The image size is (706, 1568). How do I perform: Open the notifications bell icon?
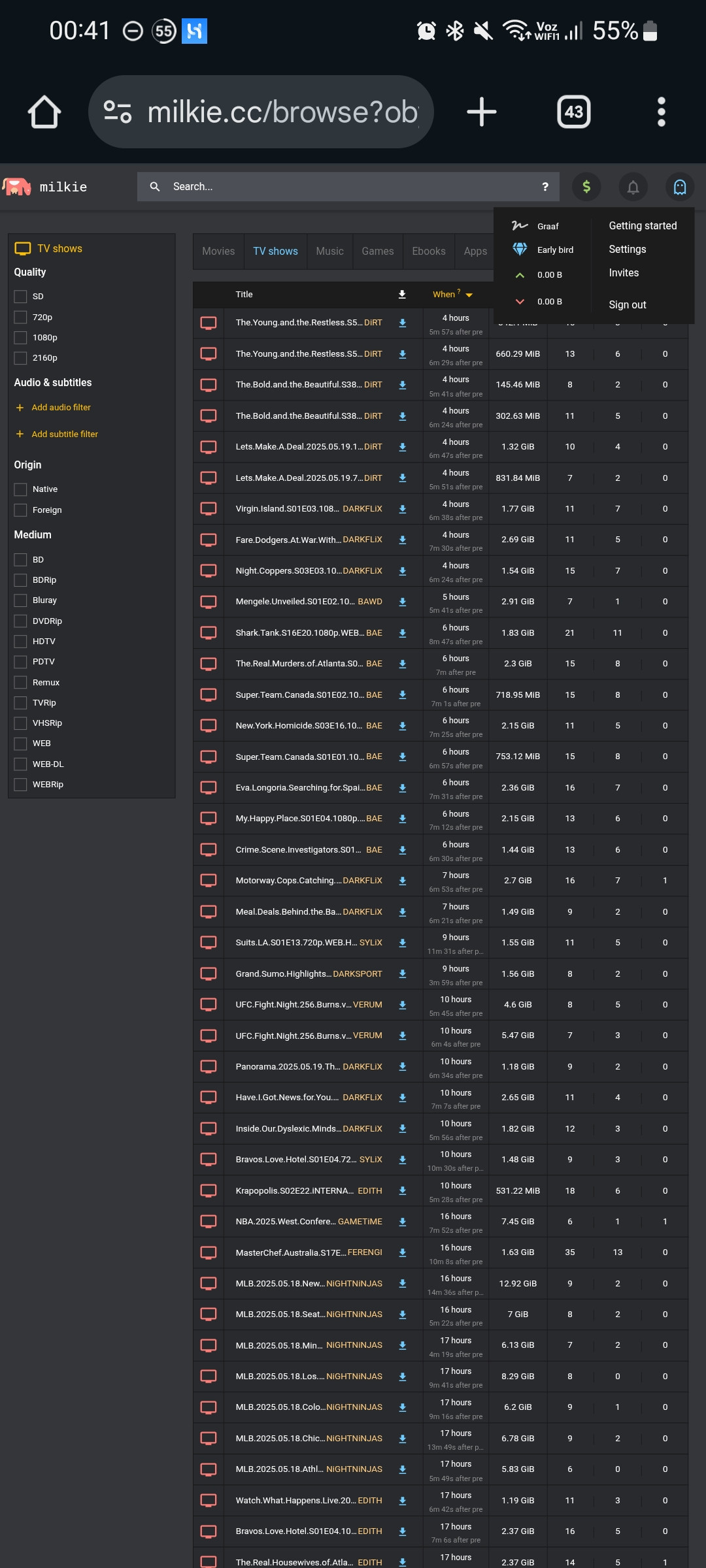point(633,187)
